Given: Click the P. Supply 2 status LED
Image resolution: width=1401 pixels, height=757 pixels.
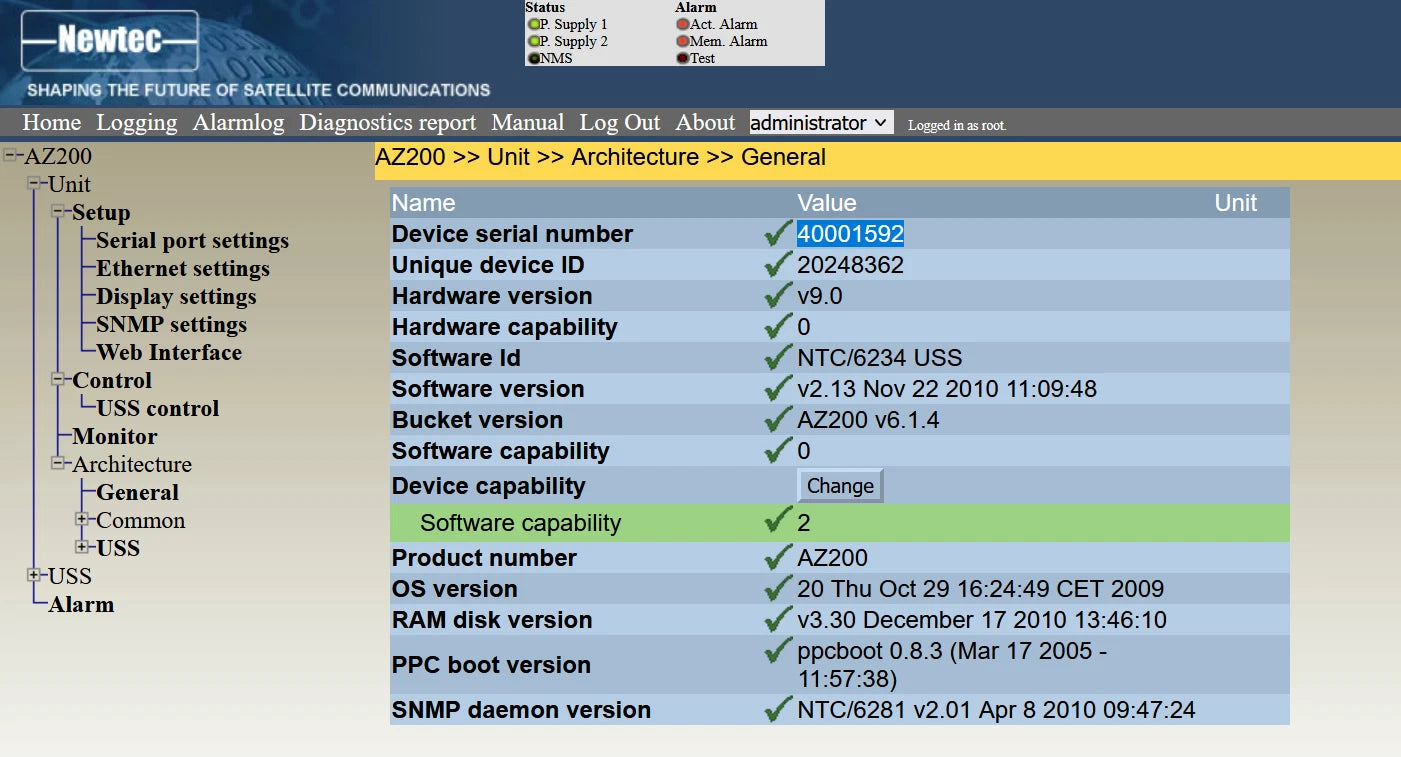Looking at the screenshot, I should 534,41.
